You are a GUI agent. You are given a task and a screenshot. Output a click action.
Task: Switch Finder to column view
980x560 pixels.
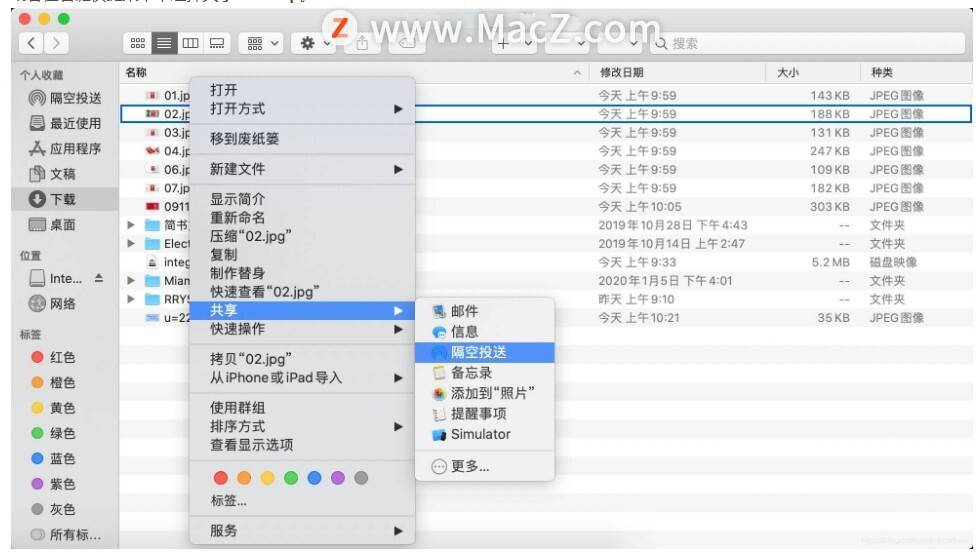191,43
